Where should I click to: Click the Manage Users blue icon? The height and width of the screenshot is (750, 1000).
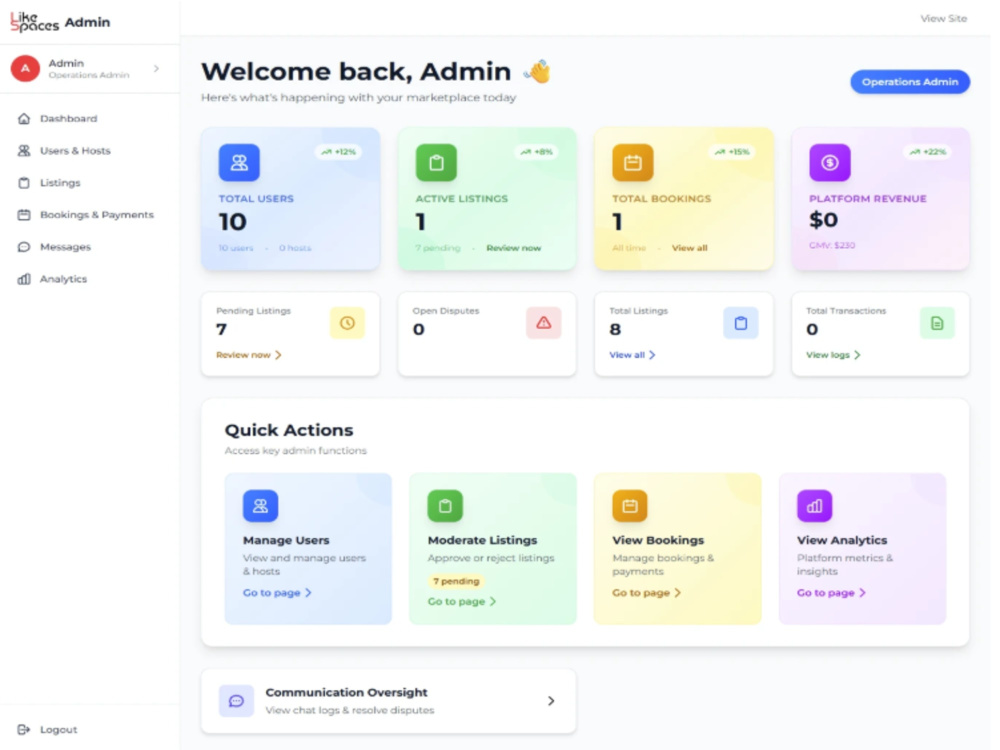tap(260, 506)
